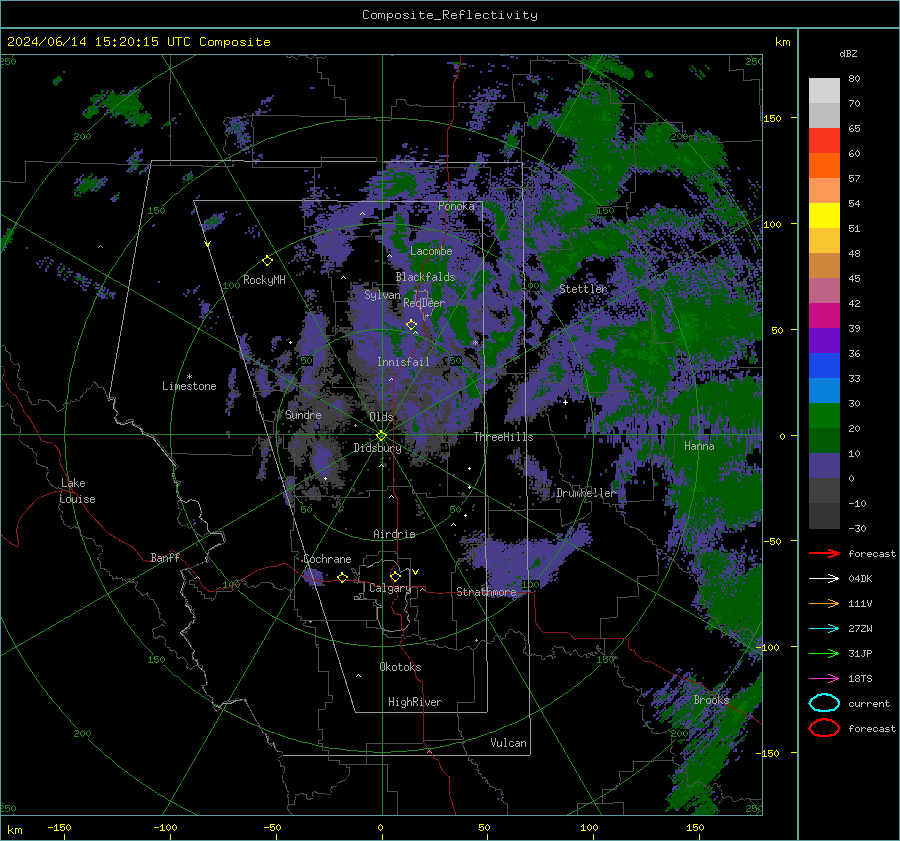This screenshot has width=900, height=841.
Task: Click the bright yellow legend swatch
Action: (824, 216)
